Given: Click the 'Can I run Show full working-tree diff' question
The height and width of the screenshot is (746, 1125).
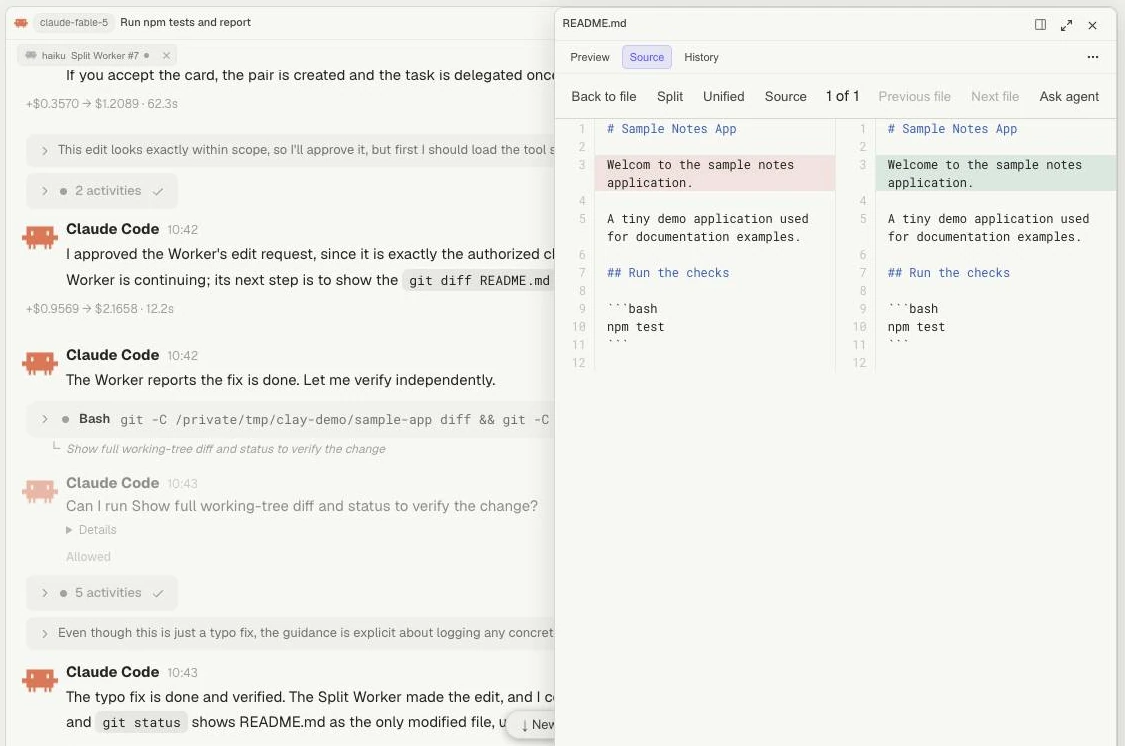Looking at the screenshot, I should [301, 506].
